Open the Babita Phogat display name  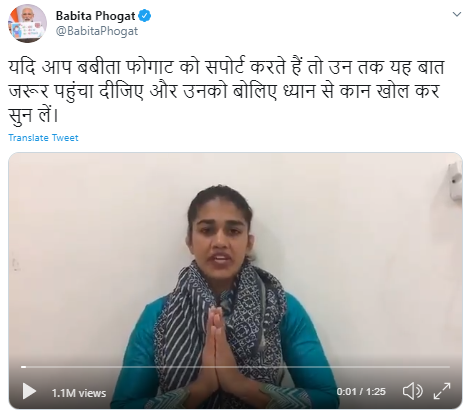click(x=96, y=16)
